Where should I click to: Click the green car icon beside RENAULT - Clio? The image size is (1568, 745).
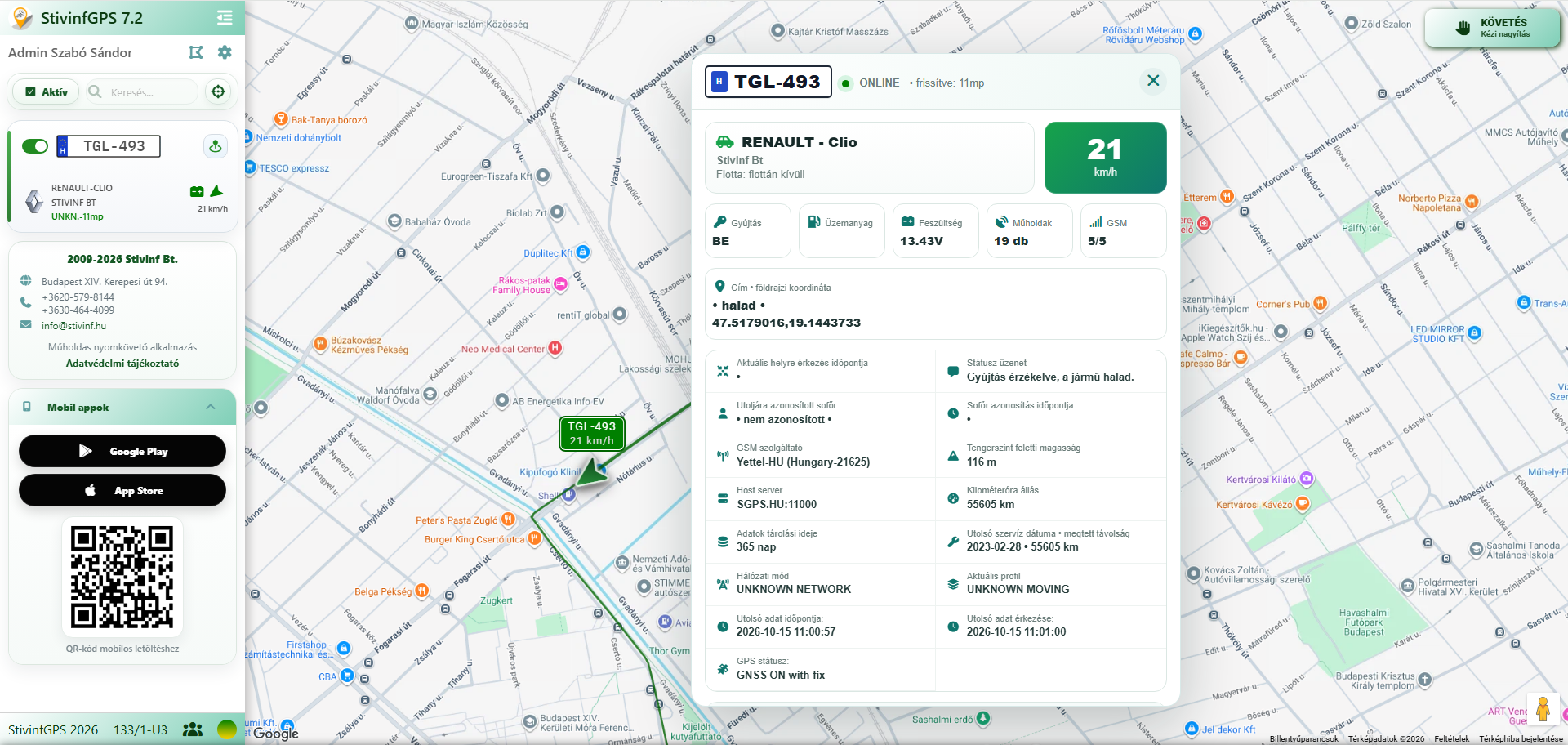coord(725,141)
